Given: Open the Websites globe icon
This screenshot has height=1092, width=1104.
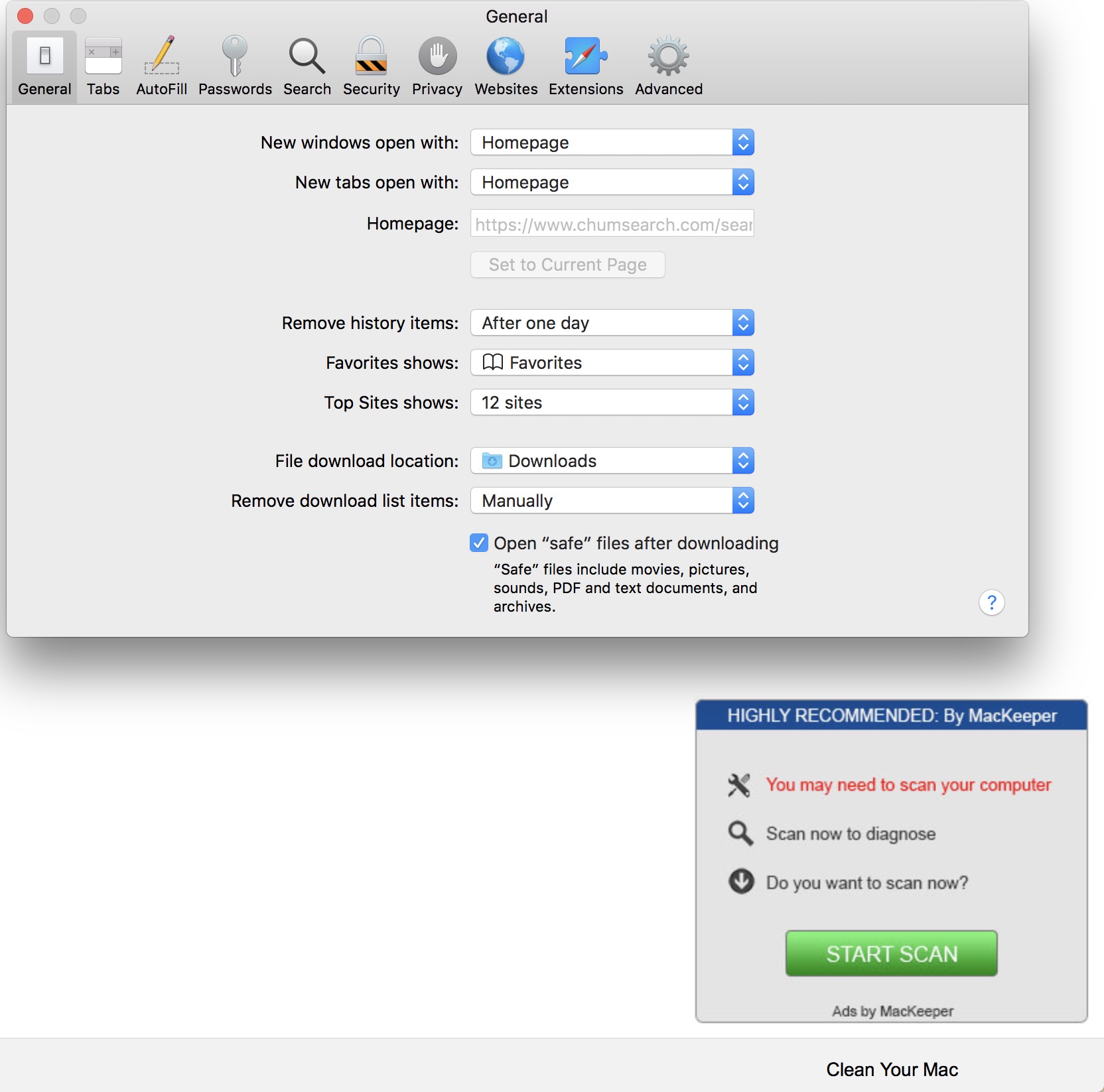Looking at the screenshot, I should pos(506,56).
